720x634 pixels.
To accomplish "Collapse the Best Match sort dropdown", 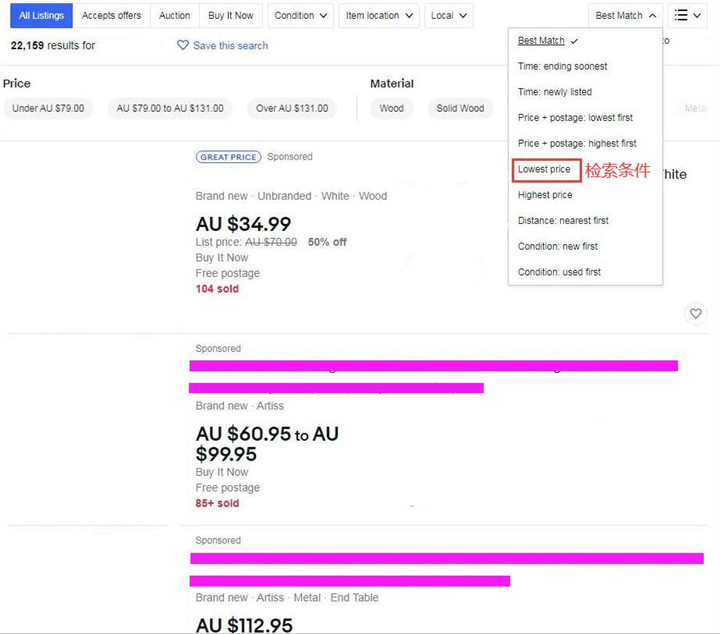I will coord(626,15).
